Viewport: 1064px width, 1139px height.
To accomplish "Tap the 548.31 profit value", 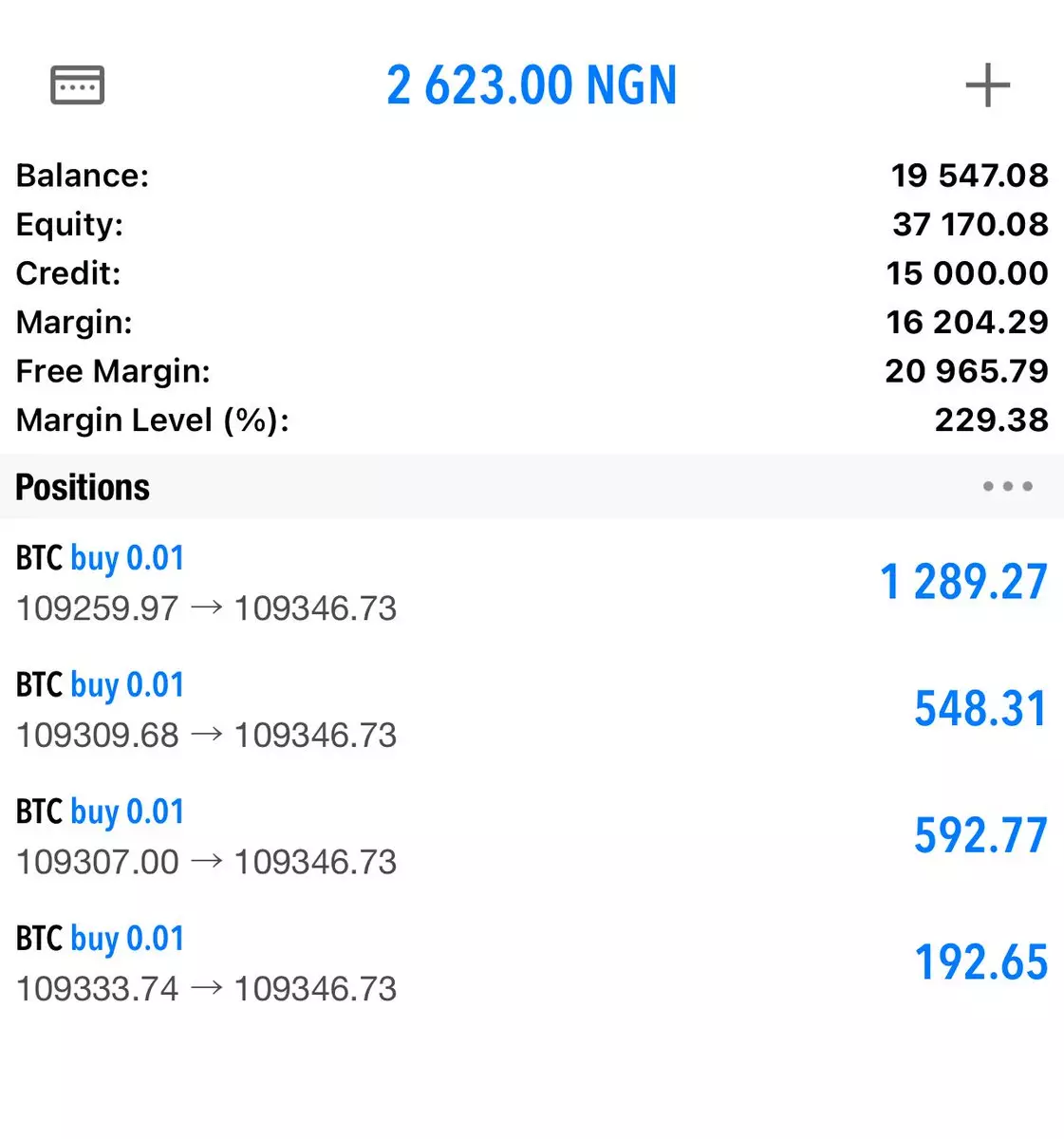I will click(x=980, y=709).
